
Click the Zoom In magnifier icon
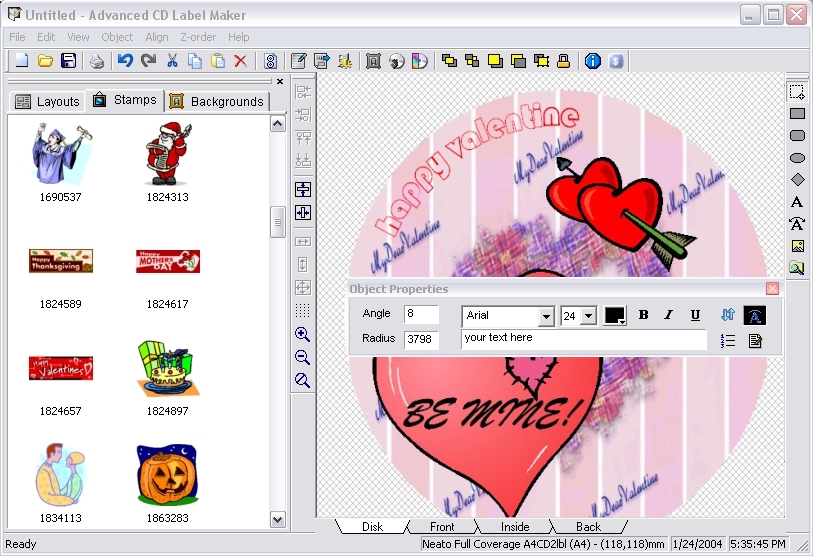pos(302,335)
